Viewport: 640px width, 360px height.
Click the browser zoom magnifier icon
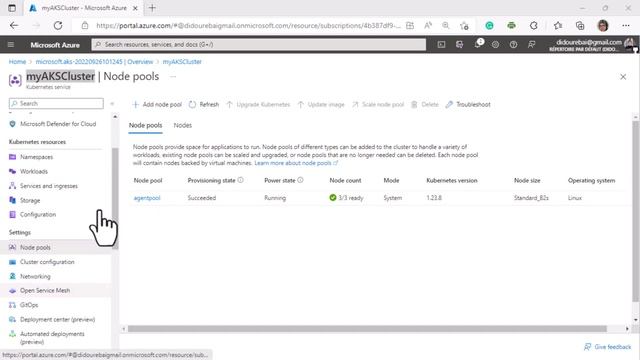[x=446, y=25]
